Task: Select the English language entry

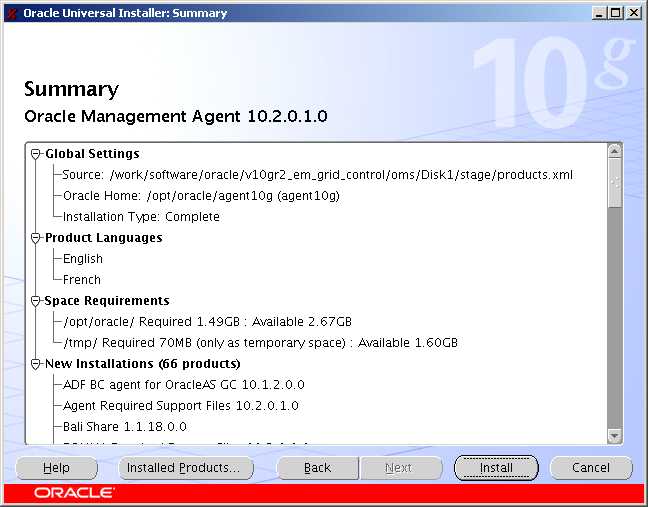Action: pyautogui.click(x=83, y=259)
